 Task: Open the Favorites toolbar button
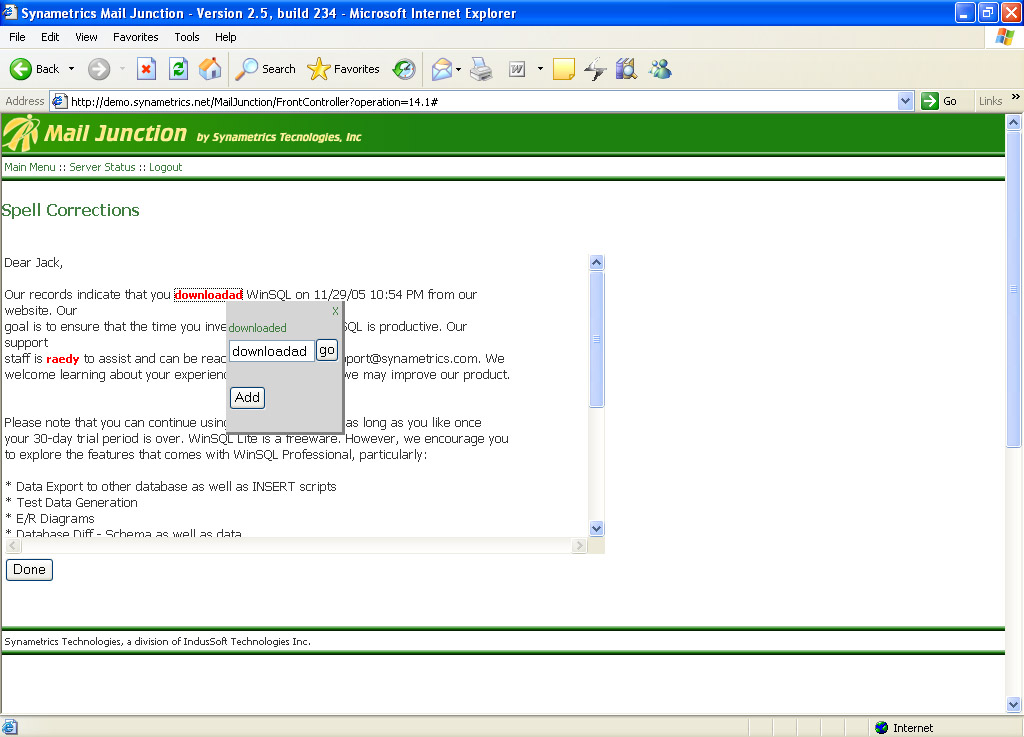(344, 69)
